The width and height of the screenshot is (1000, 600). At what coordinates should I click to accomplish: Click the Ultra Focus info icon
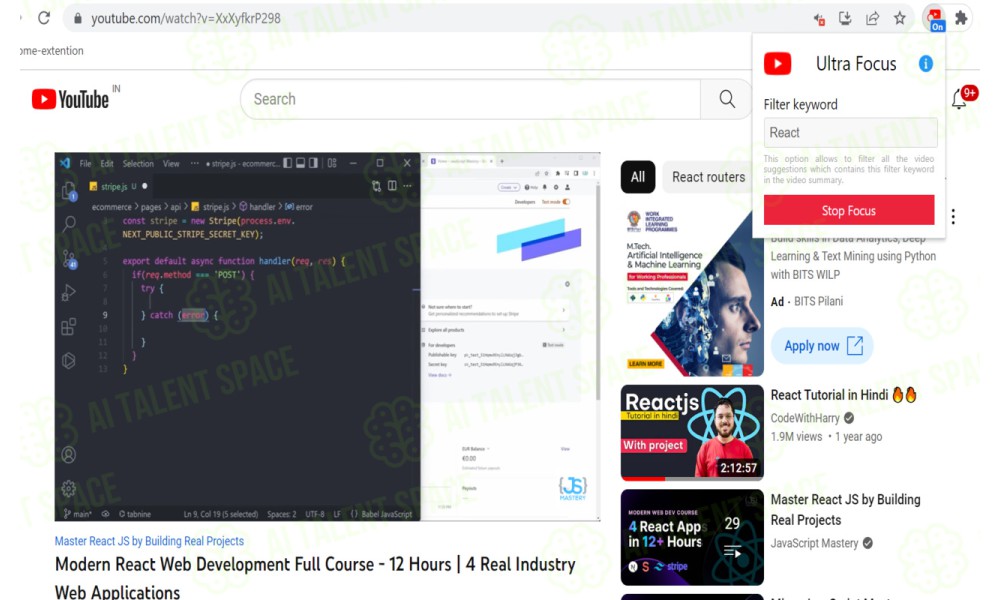[925, 64]
